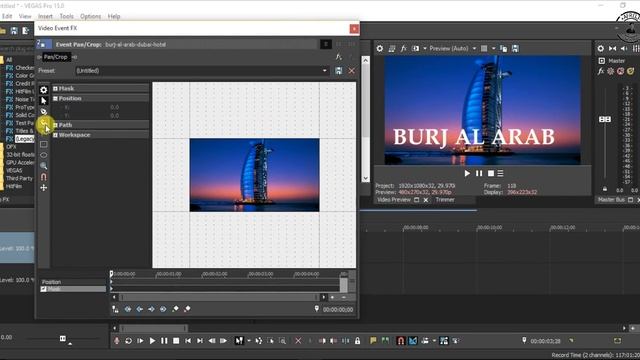Go to the previous keyframe

(140, 309)
